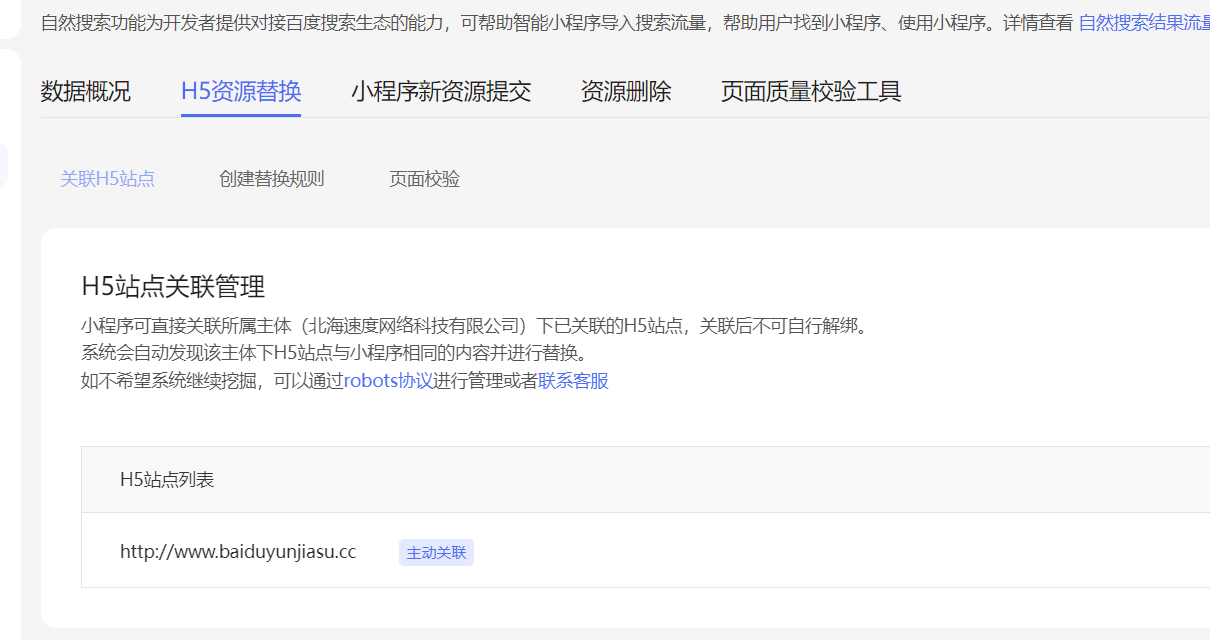This screenshot has height=640, width=1210.
Task: Switch to the 创建替换规则 sub-tab
Action: click(x=271, y=179)
